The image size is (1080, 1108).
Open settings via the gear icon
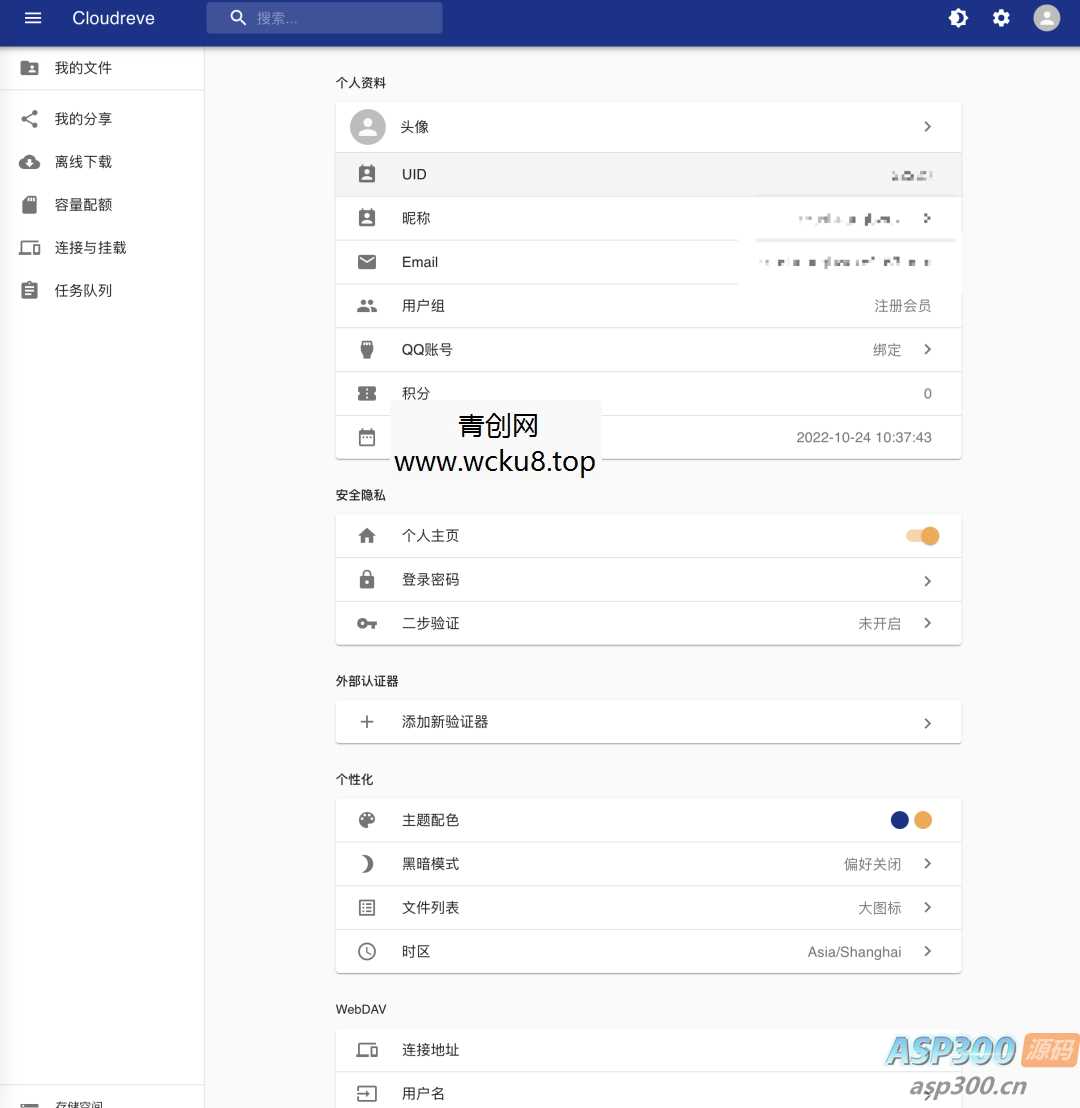(x=1001, y=18)
